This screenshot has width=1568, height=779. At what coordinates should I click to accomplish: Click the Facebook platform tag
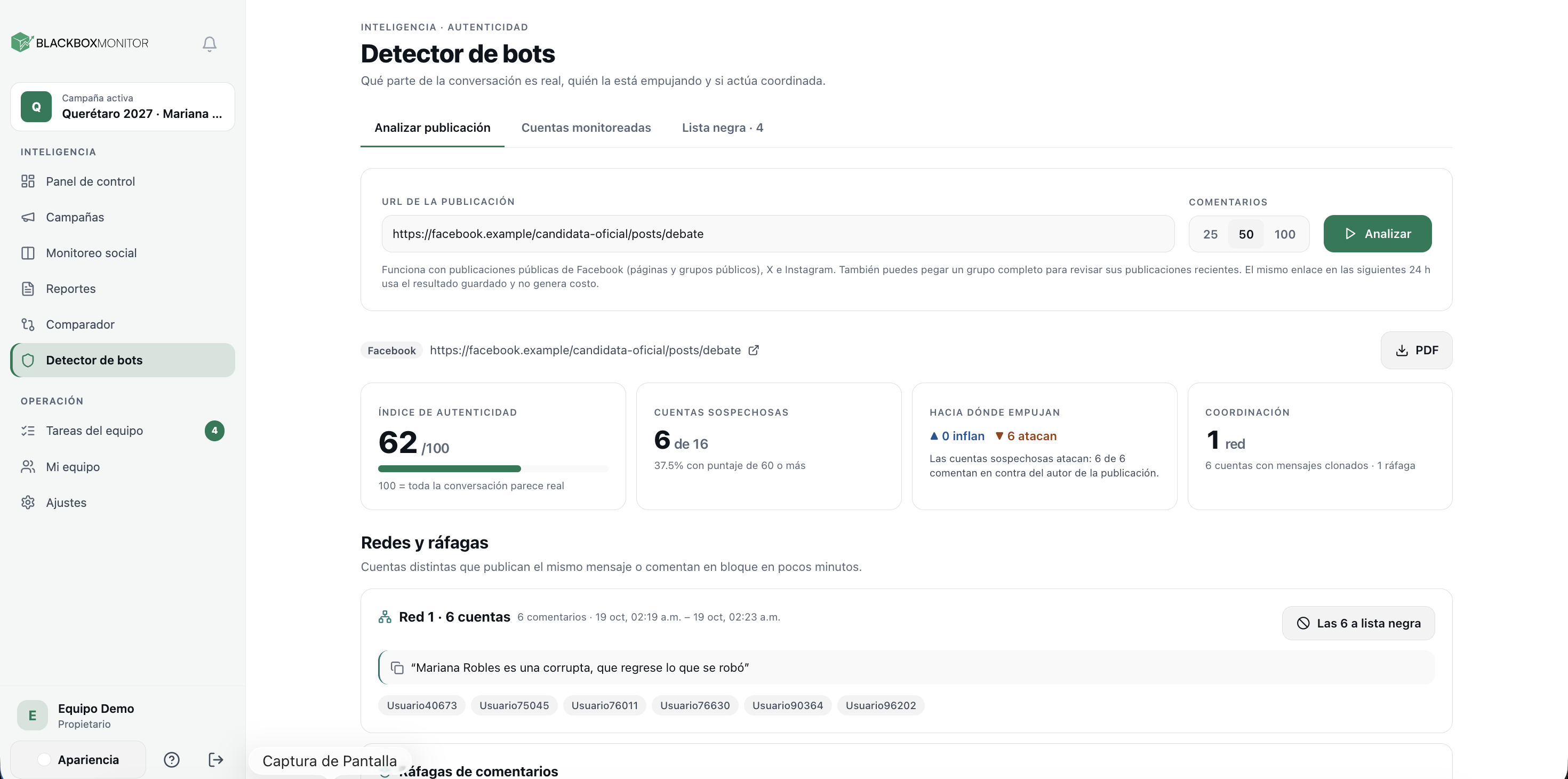point(391,351)
